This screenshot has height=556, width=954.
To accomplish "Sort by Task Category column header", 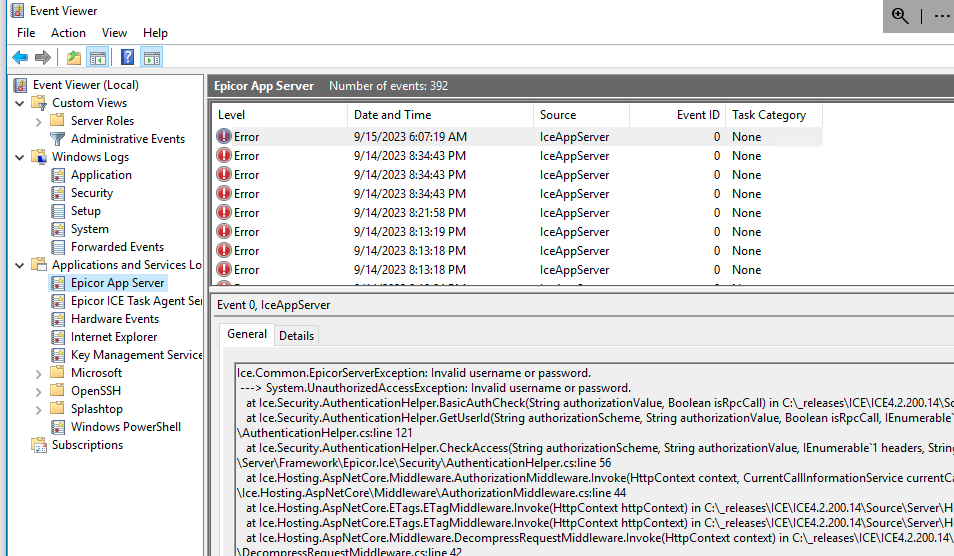I will click(774, 114).
